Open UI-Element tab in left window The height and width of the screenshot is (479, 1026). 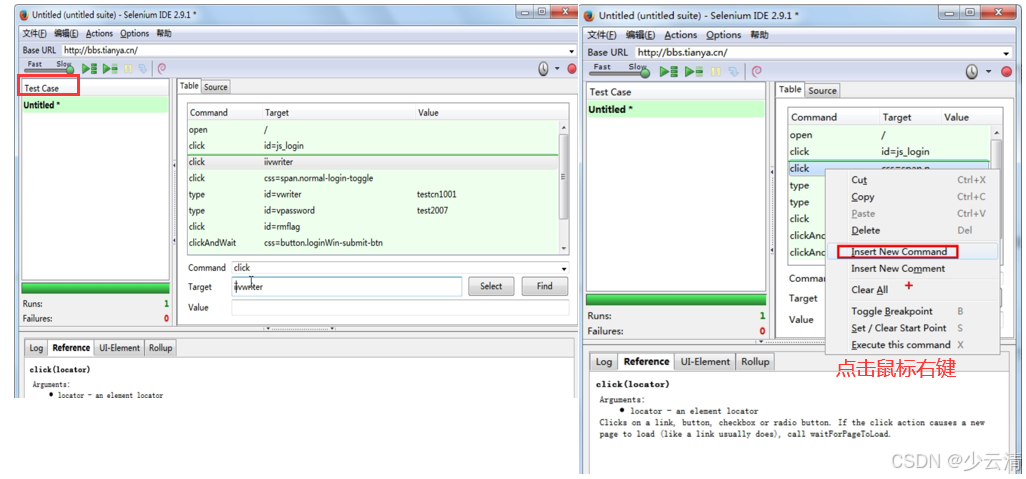point(119,348)
